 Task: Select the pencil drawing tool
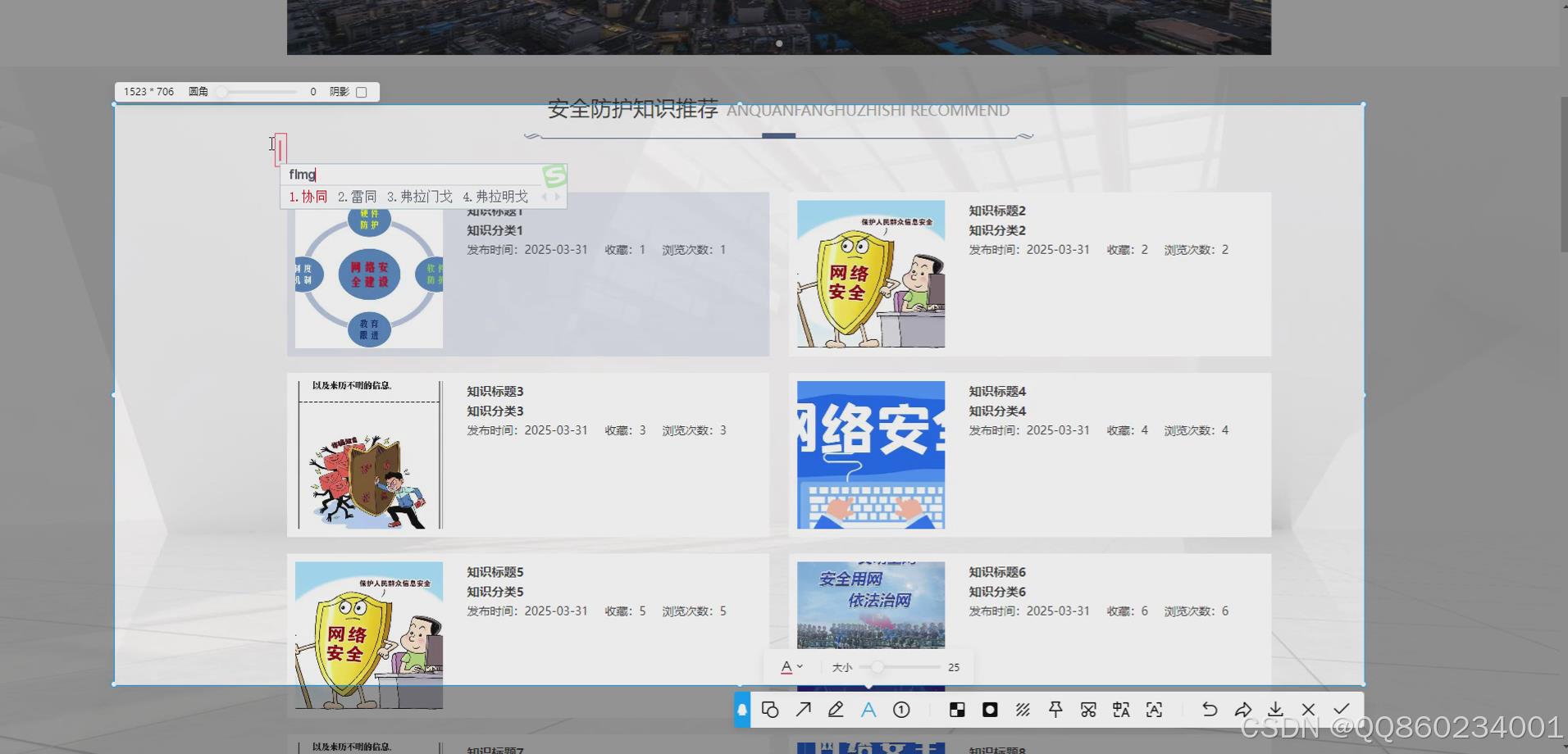pos(836,710)
